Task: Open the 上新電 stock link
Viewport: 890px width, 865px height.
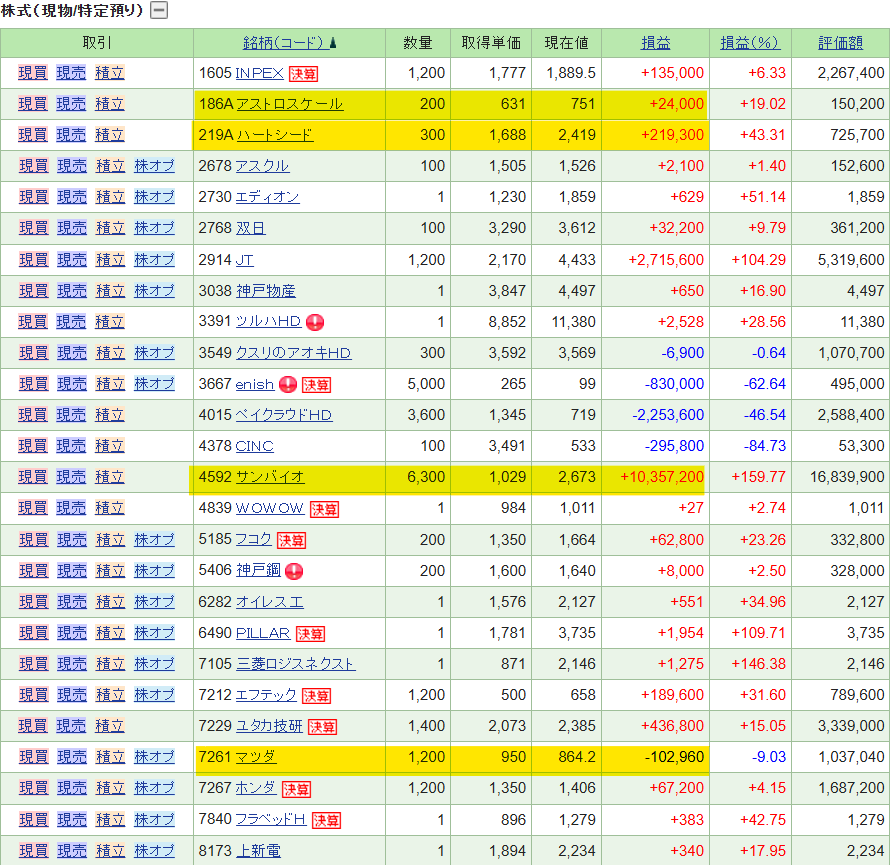Action: pyautogui.click(x=258, y=851)
